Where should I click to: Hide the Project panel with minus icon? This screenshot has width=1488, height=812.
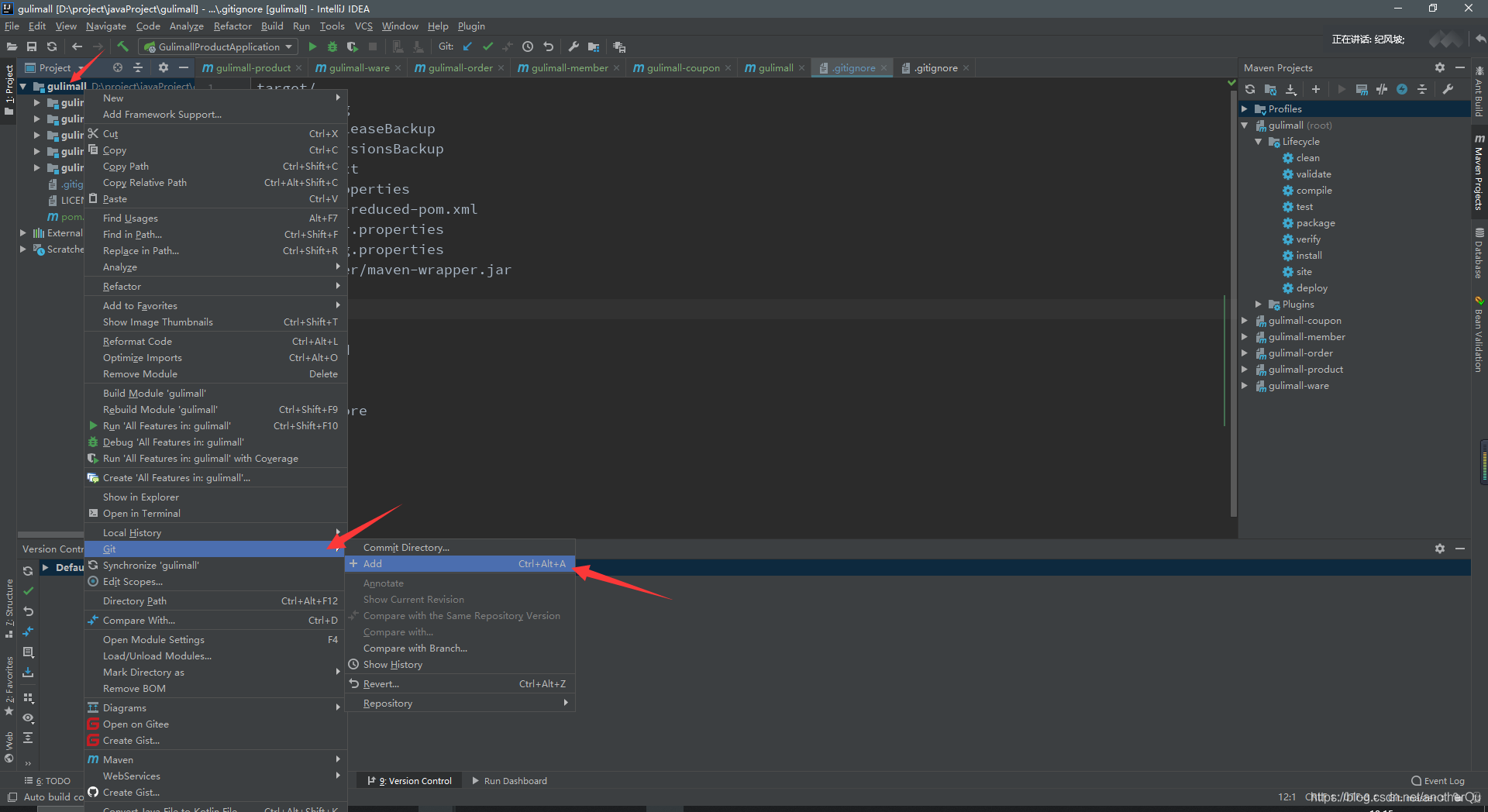click(184, 67)
